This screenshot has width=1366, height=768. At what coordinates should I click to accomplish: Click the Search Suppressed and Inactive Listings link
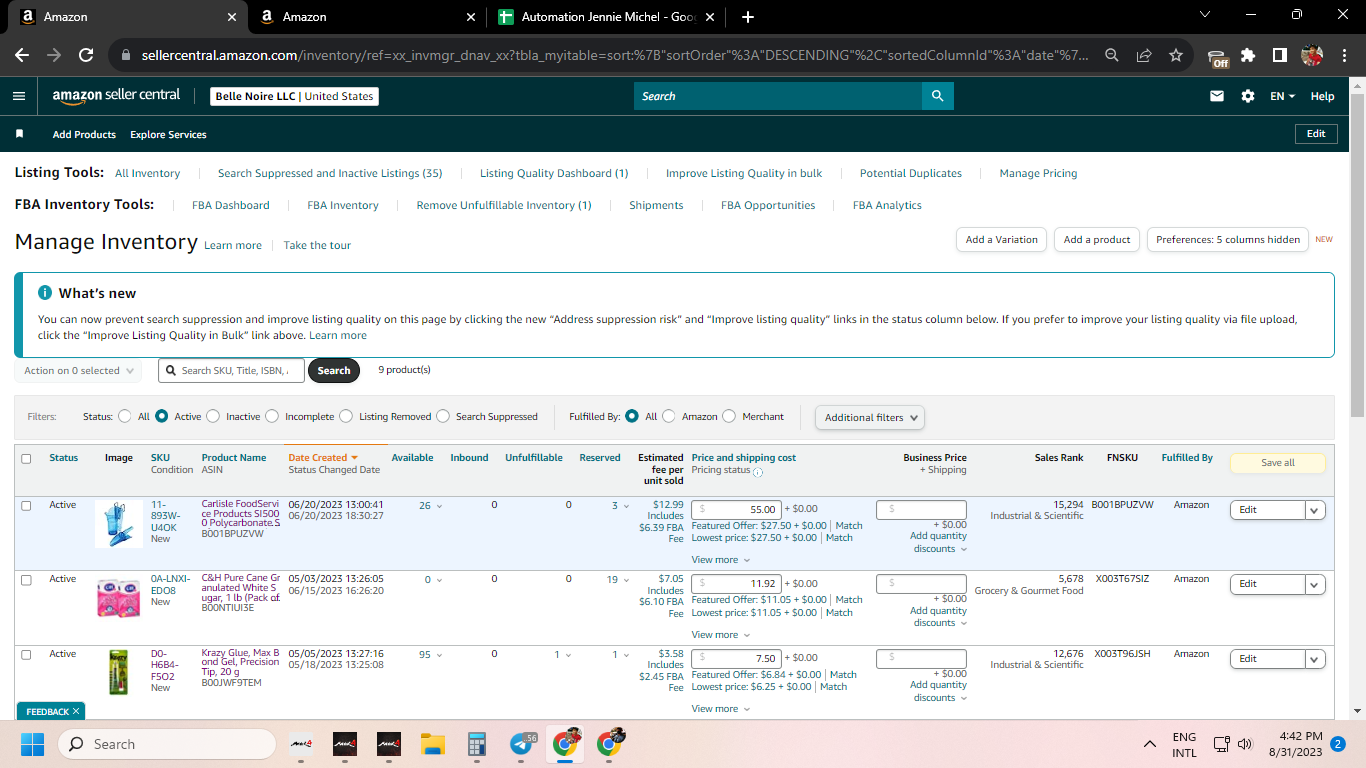pyautogui.click(x=330, y=173)
